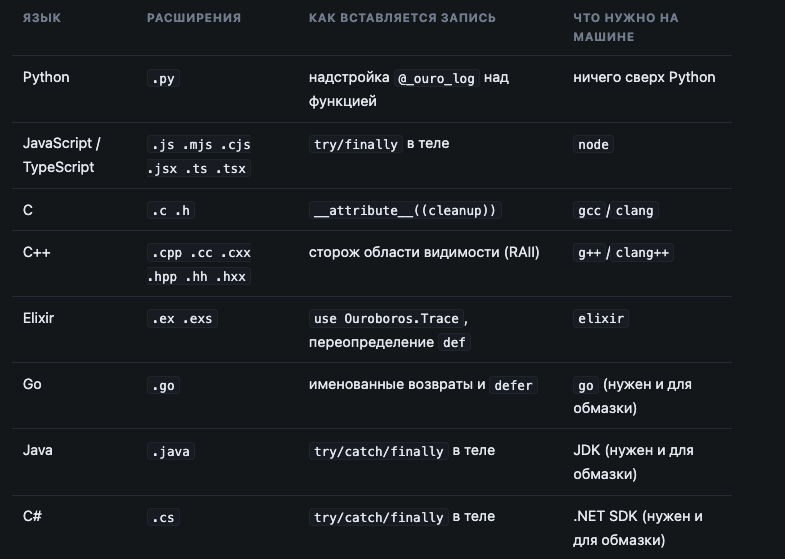Click the clang++ code tag
The width and height of the screenshot is (785, 559).
click(x=642, y=252)
